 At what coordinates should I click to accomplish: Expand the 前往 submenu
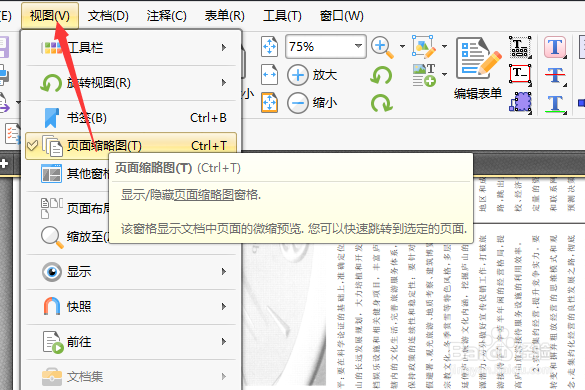point(131,342)
